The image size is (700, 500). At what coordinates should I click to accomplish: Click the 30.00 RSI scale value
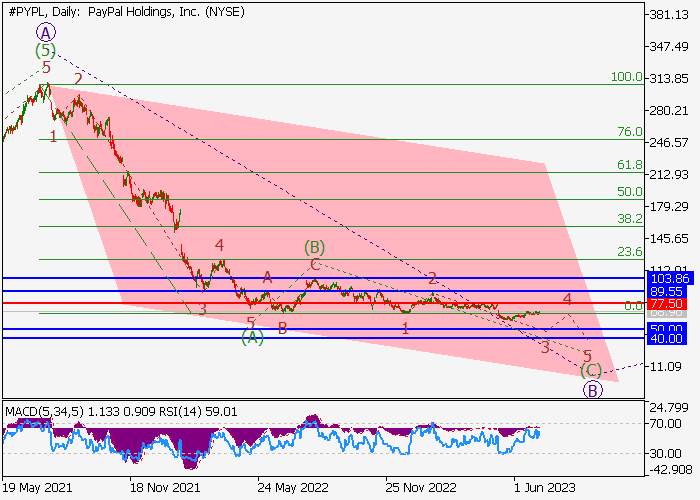click(x=665, y=454)
